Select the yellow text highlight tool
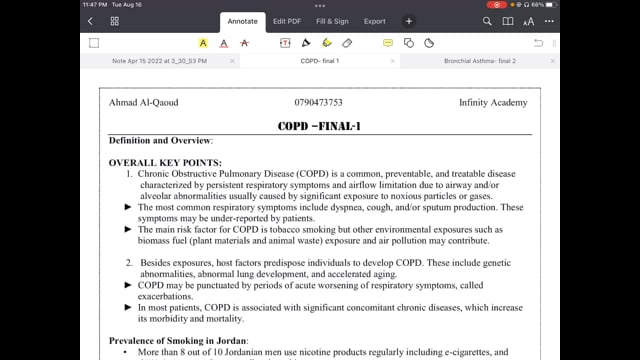Image resolution: width=640 pixels, height=360 pixels. point(203,43)
